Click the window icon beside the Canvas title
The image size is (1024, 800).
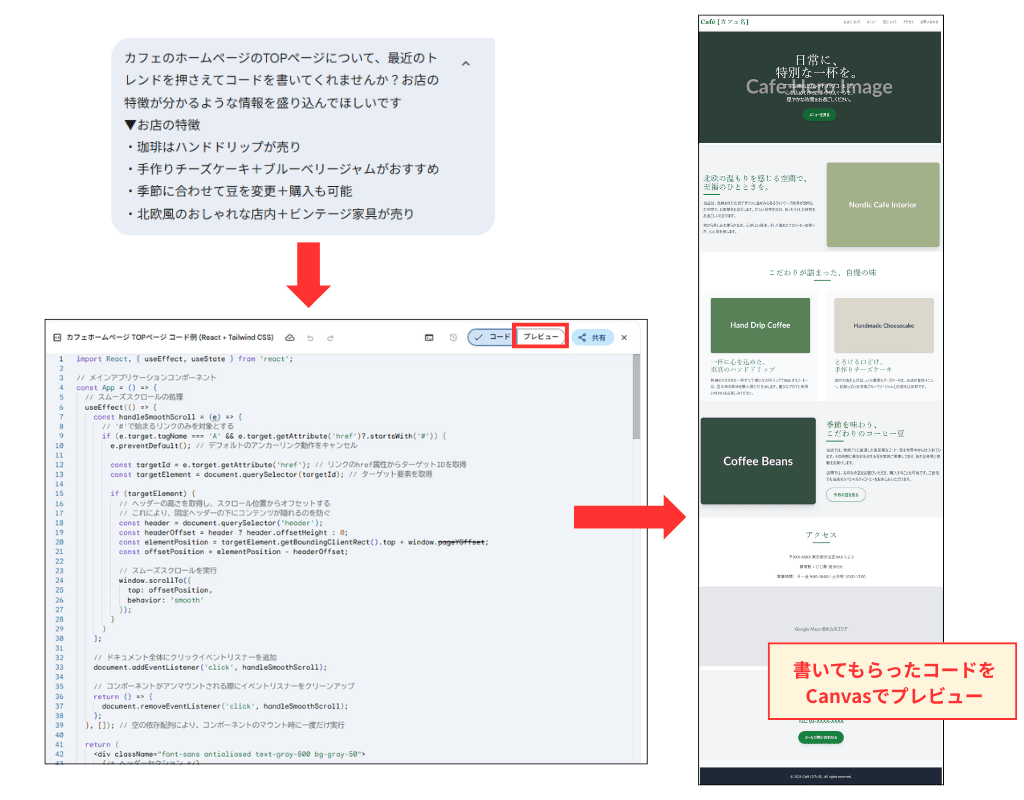[x=57, y=337]
